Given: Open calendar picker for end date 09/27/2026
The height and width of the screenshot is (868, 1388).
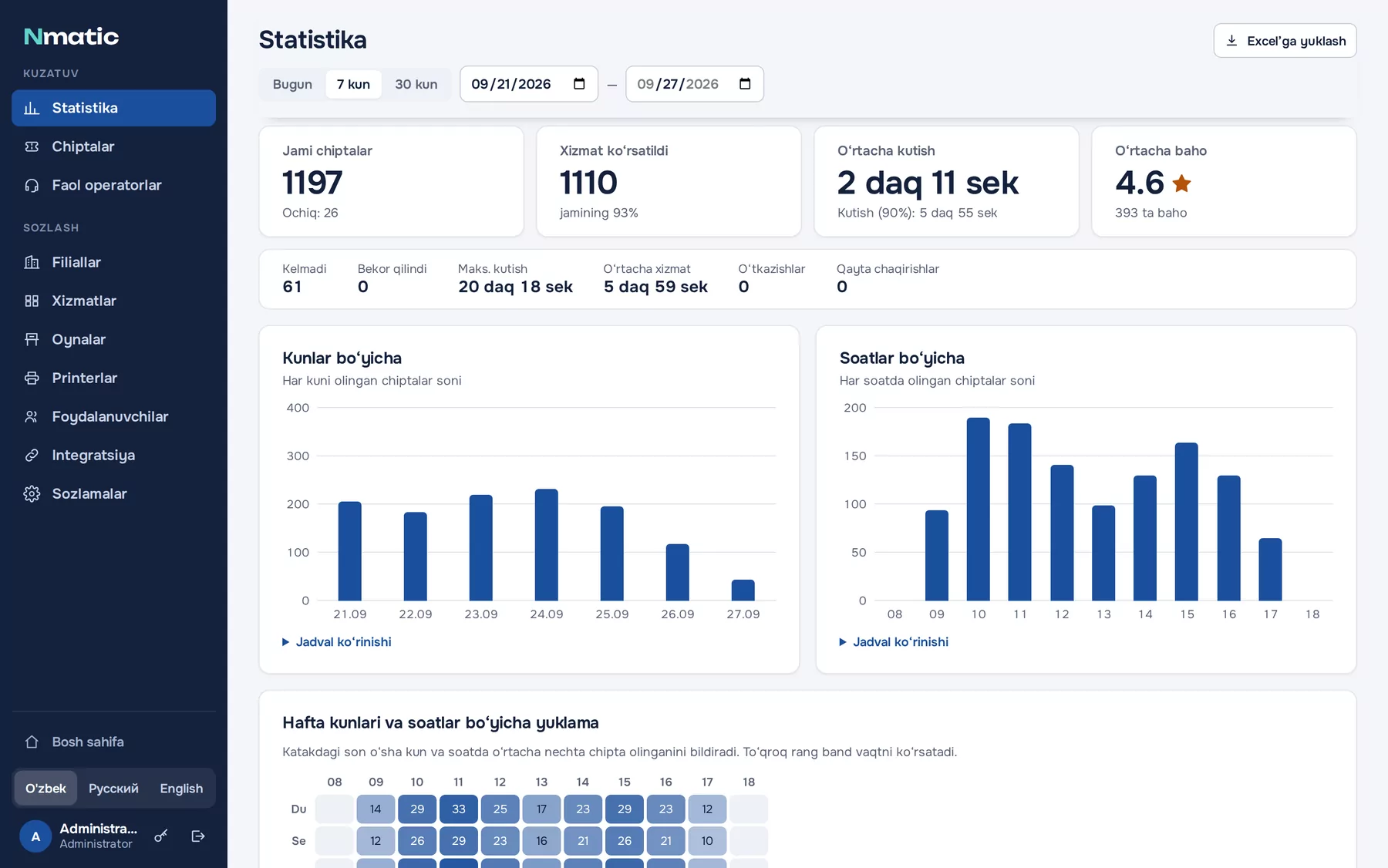Looking at the screenshot, I should 745,84.
